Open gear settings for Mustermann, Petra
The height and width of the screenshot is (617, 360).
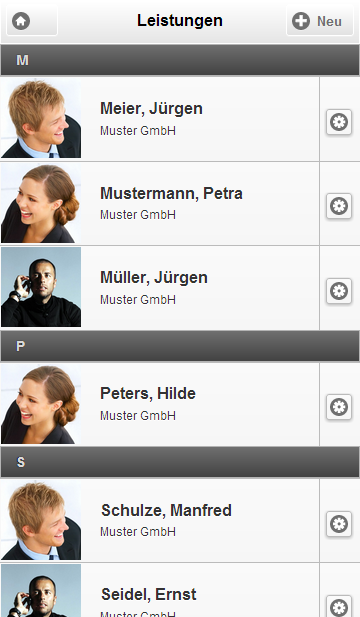339,206
